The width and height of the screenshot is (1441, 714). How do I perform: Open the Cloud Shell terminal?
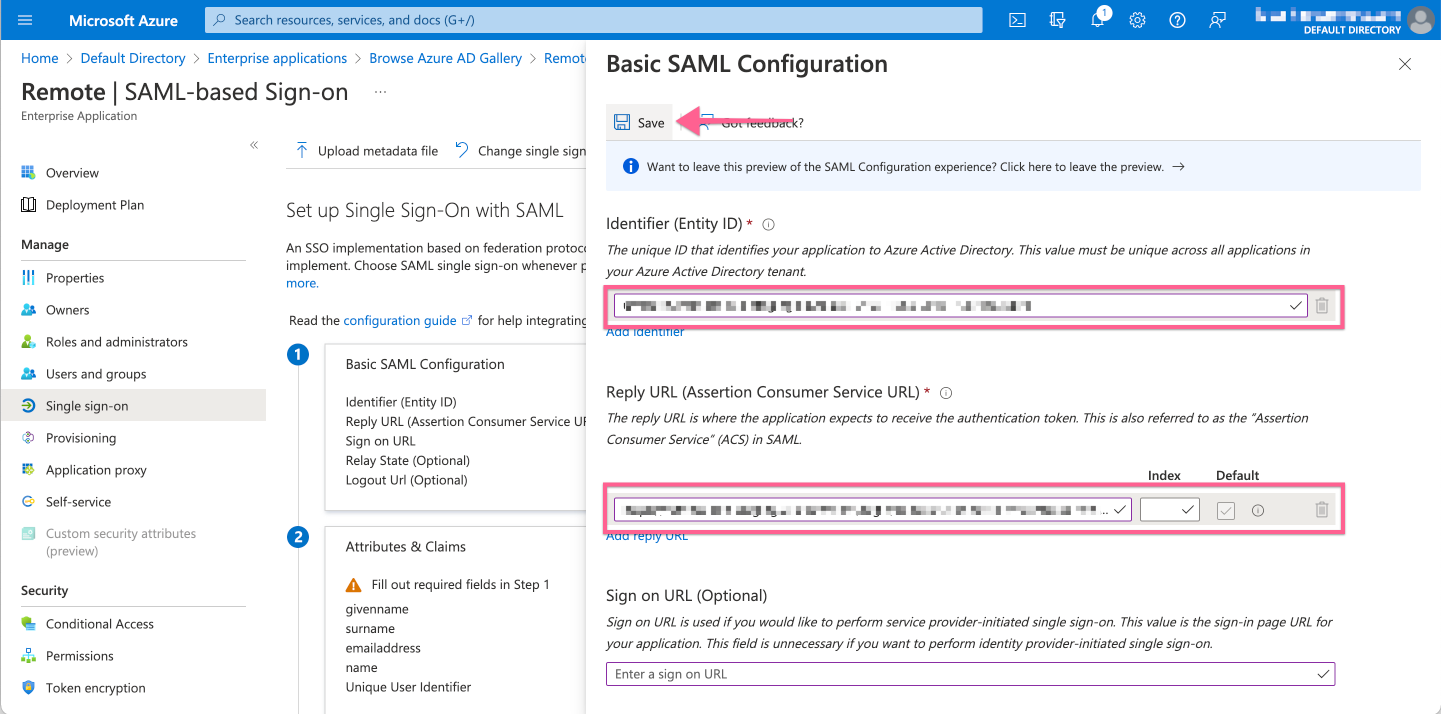coord(1017,20)
